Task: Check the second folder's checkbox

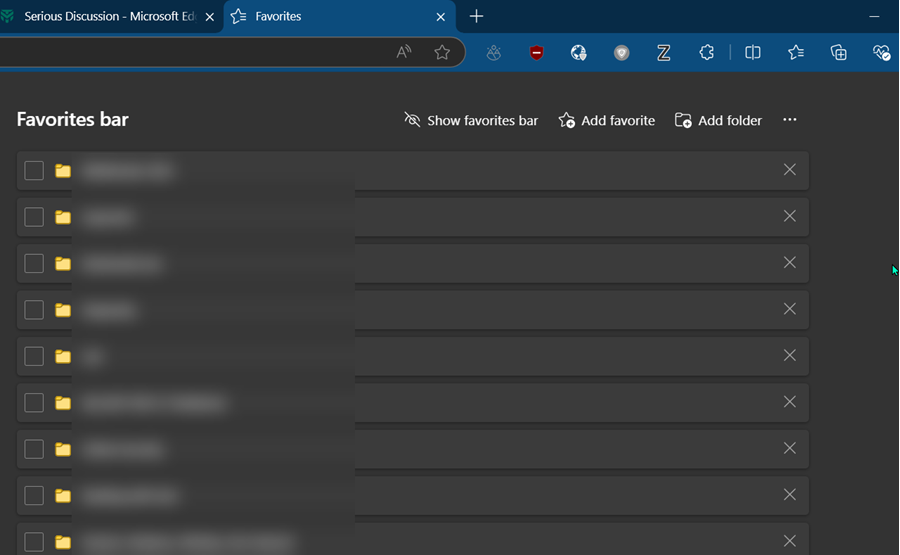Action: (34, 217)
